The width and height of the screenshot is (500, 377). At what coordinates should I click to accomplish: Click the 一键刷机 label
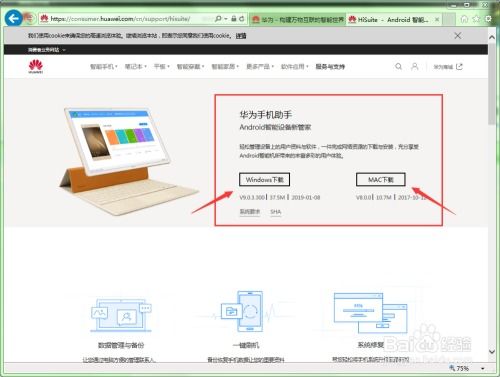tap(246, 345)
